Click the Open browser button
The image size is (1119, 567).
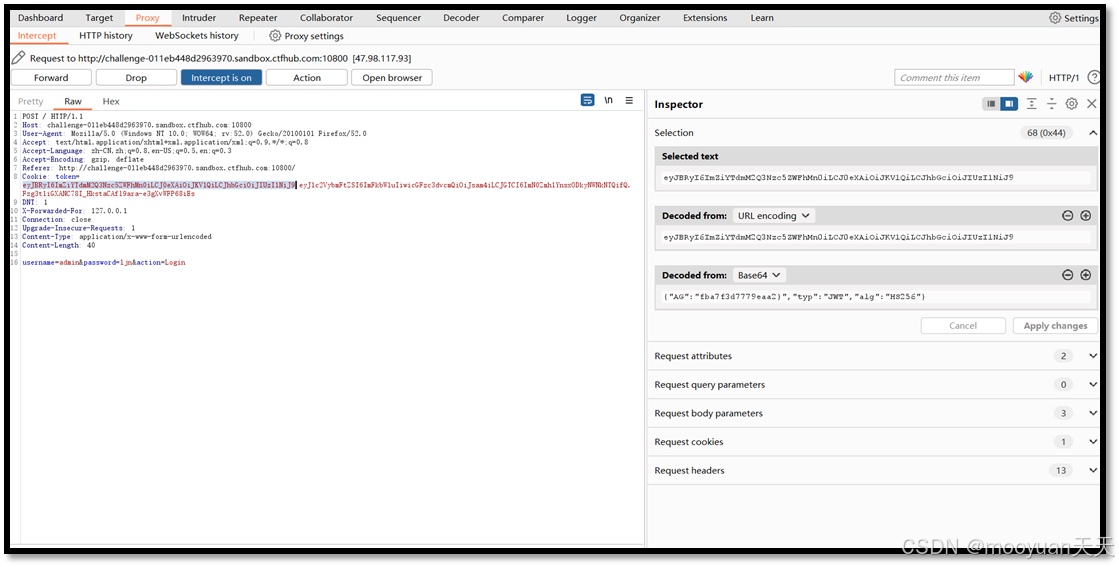392,78
